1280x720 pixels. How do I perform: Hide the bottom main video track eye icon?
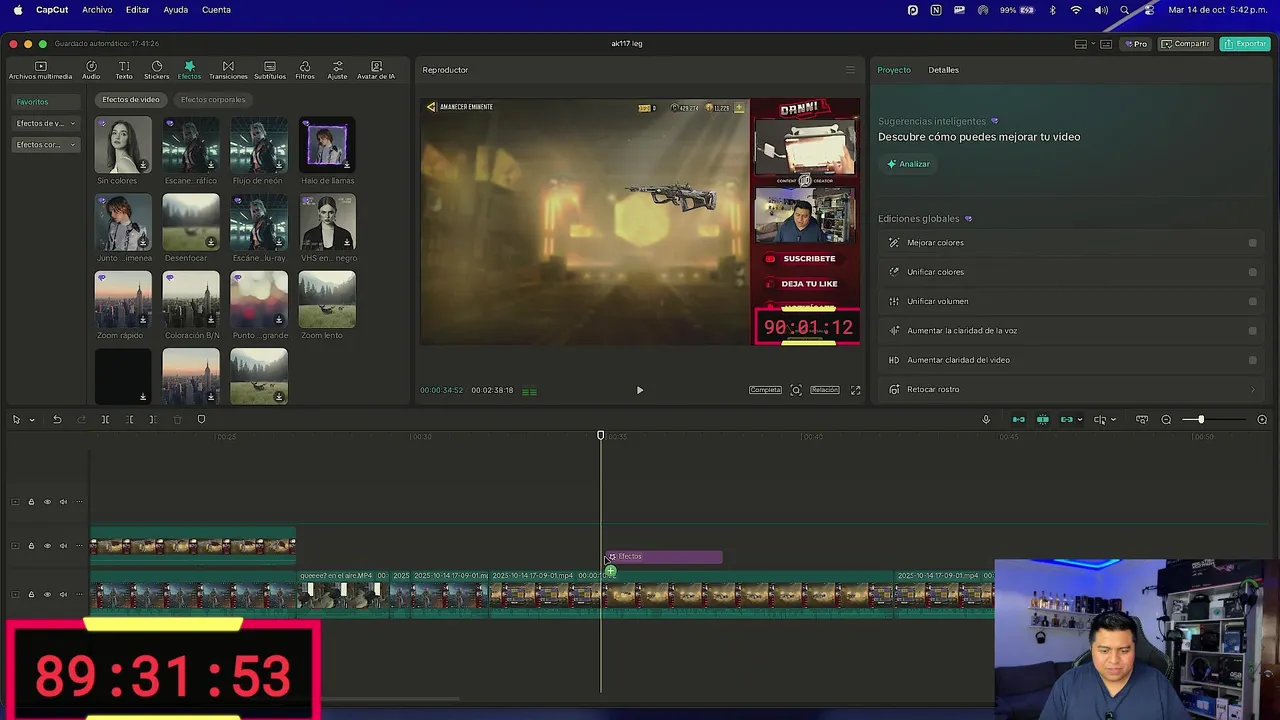[47, 595]
